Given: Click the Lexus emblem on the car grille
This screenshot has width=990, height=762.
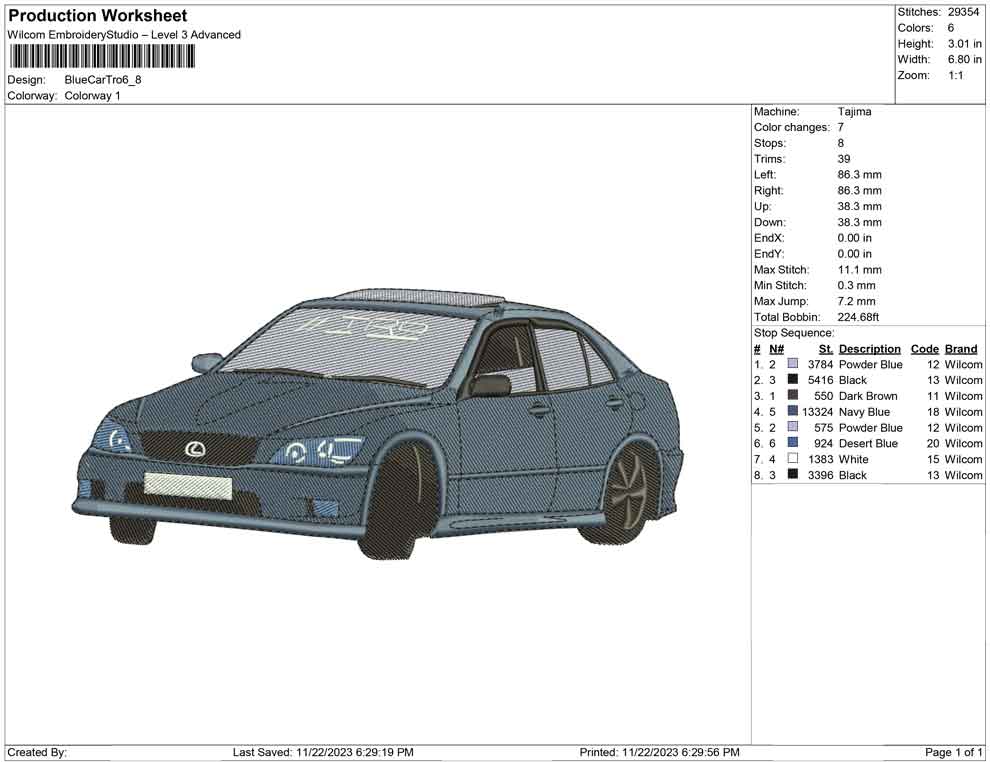Looking at the screenshot, I should click(194, 449).
